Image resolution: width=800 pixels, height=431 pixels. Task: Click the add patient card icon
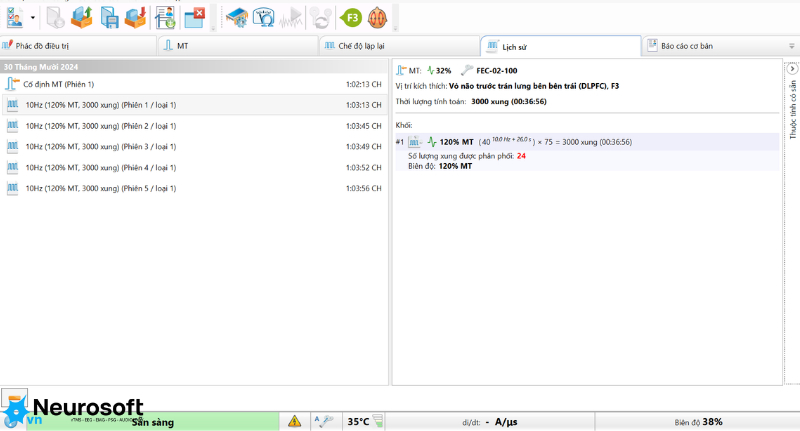[x=165, y=18]
